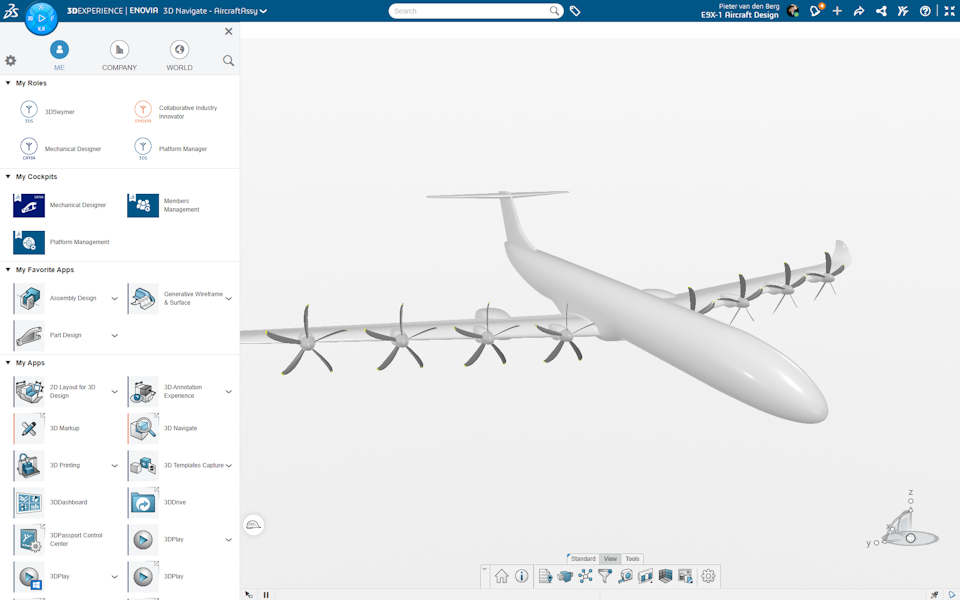Click the home button in the bottom toolbar
The height and width of the screenshot is (600, 960).
coord(501,576)
